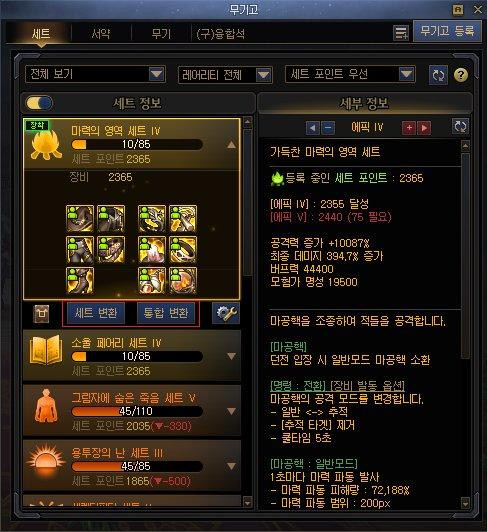Click the armor preset icon beside 세트 변환
The height and width of the screenshot is (532, 487).
[x=41, y=313]
